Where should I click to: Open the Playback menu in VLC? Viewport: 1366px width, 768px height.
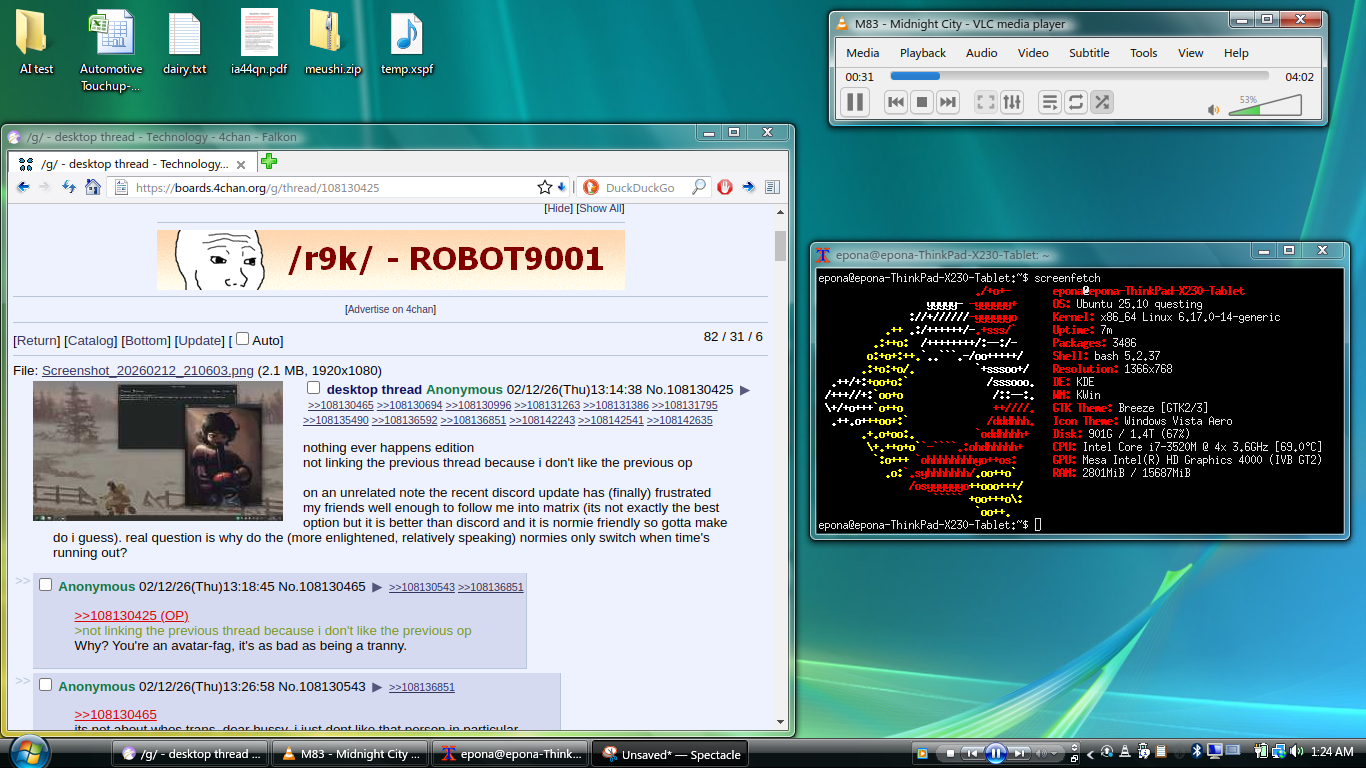coord(922,53)
